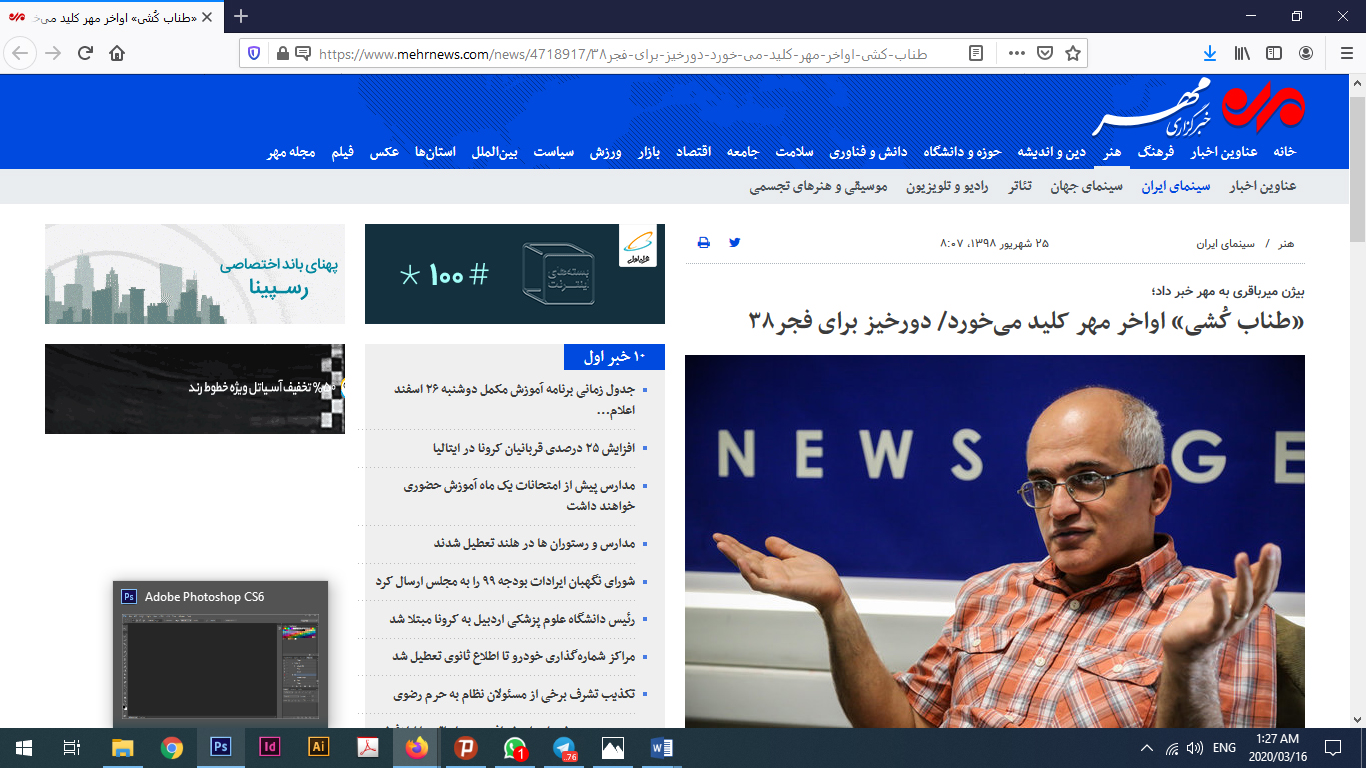Go to the Firefox home page icon
Viewport: 1366px width, 768px height.
[x=117, y=53]
